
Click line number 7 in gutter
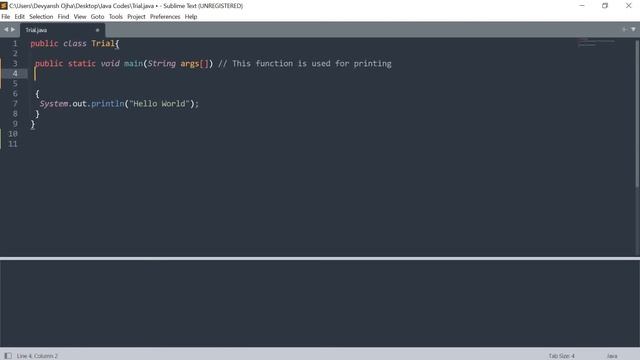click(15, 104)
